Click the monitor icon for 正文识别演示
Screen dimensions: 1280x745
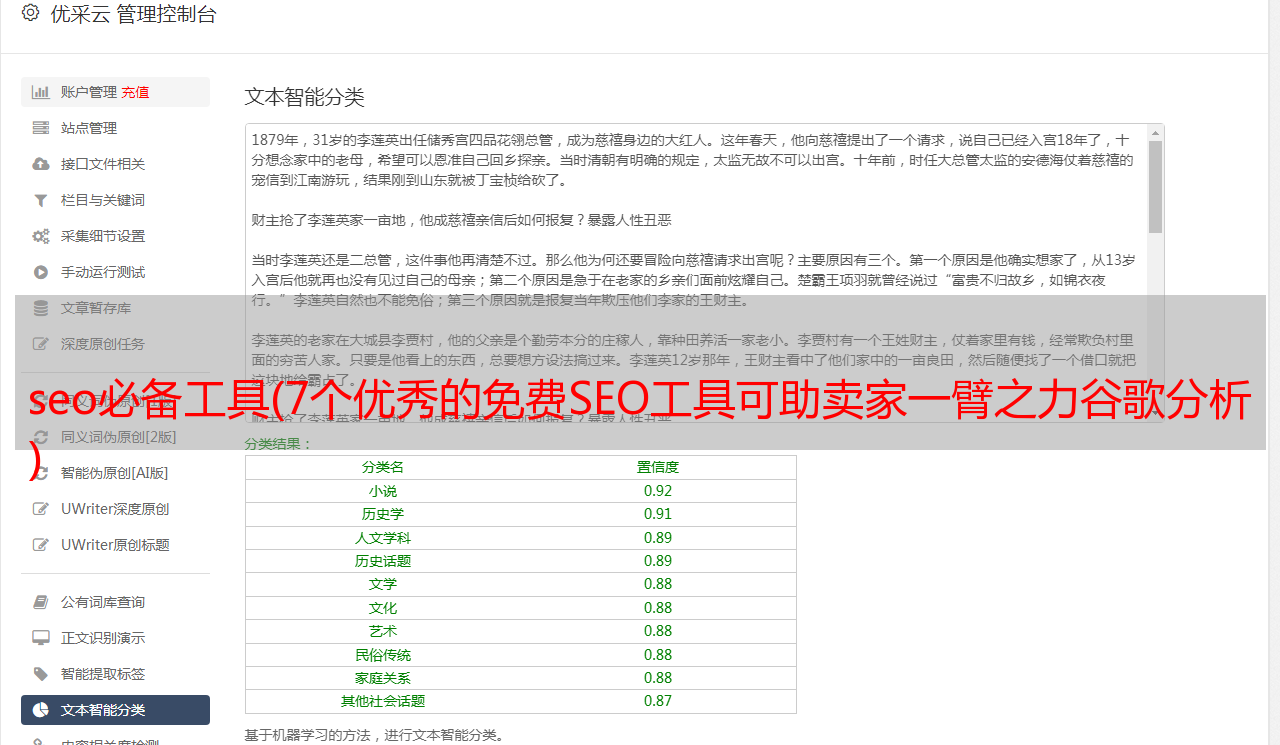click(x=41, y=638)
